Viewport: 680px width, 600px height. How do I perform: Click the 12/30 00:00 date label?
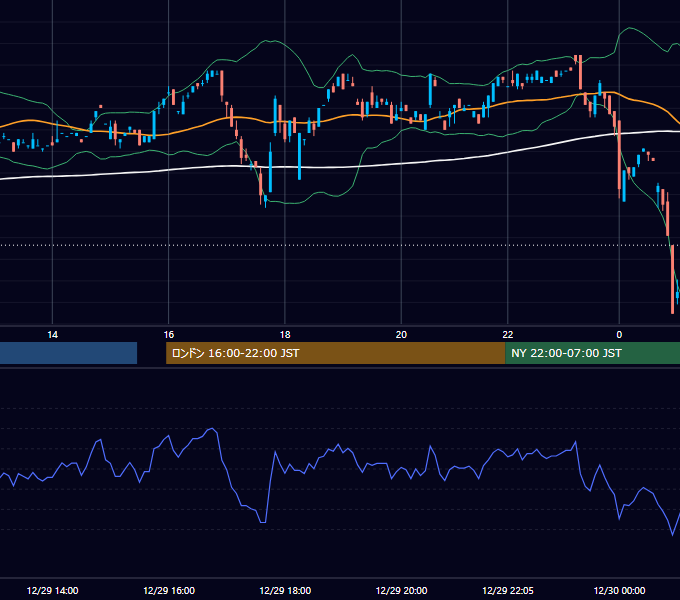point(619,590)
